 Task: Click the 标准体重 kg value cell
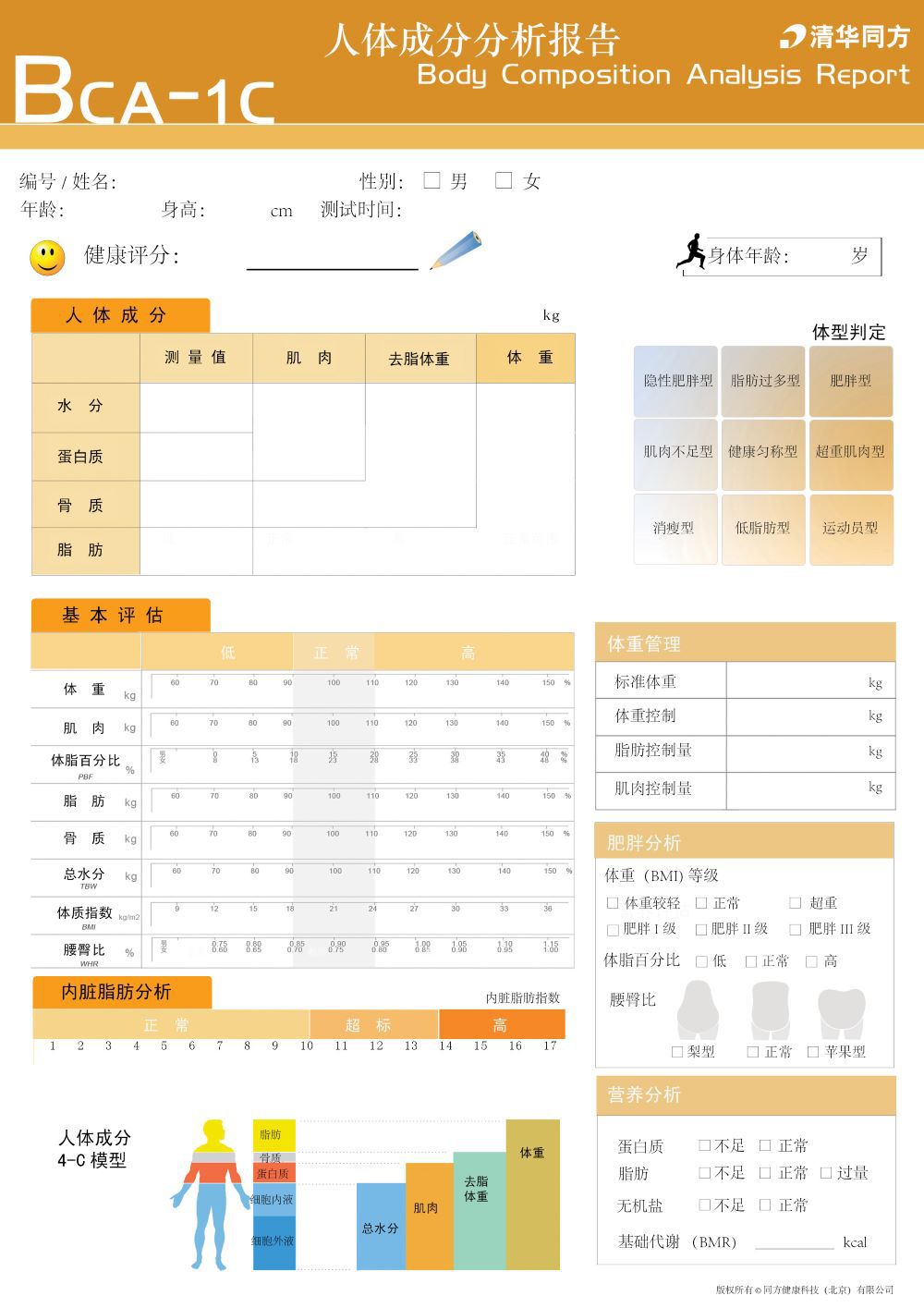tap(810, 680)
